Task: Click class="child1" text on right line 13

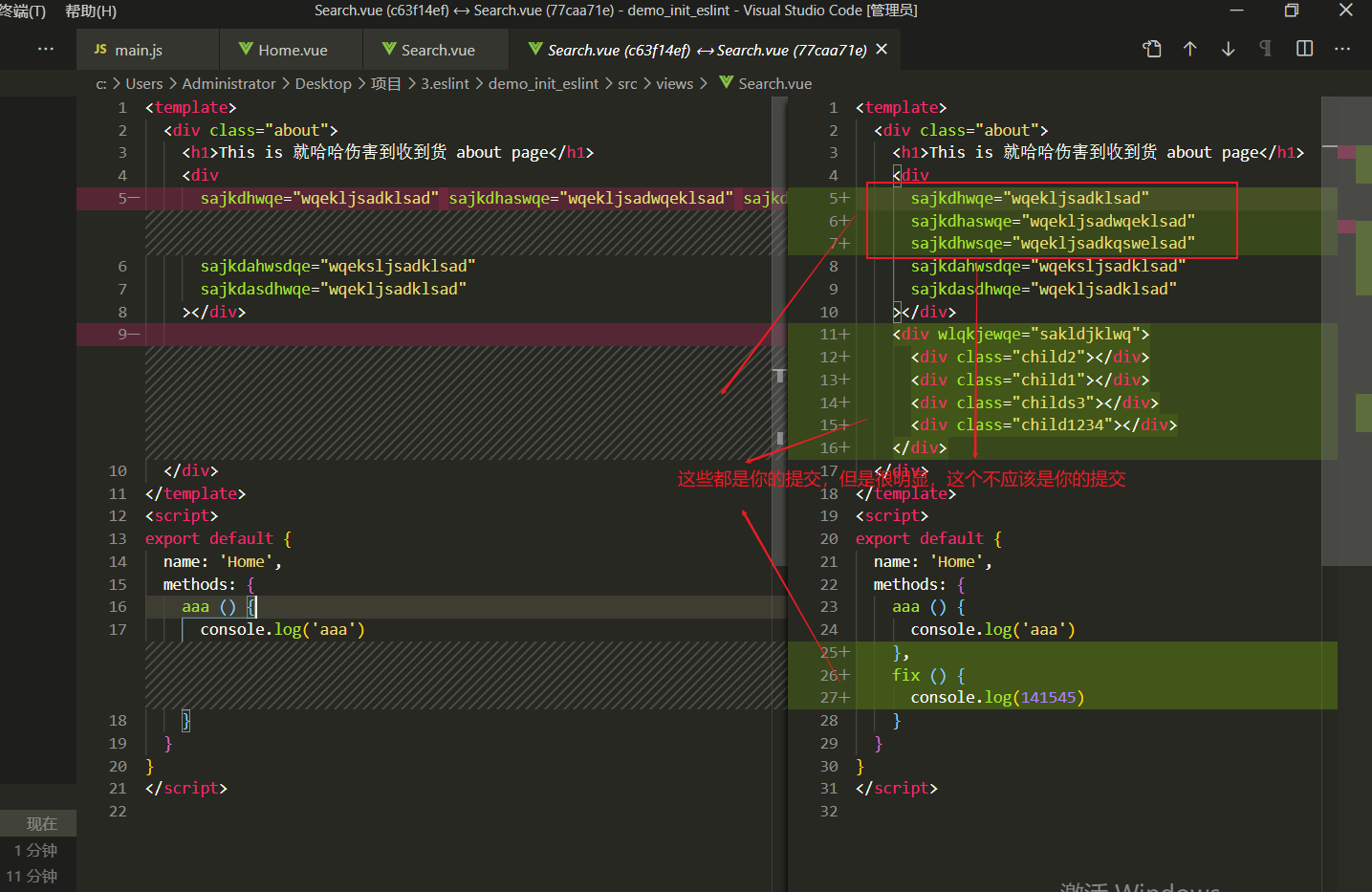Action: pos(1020,380)
